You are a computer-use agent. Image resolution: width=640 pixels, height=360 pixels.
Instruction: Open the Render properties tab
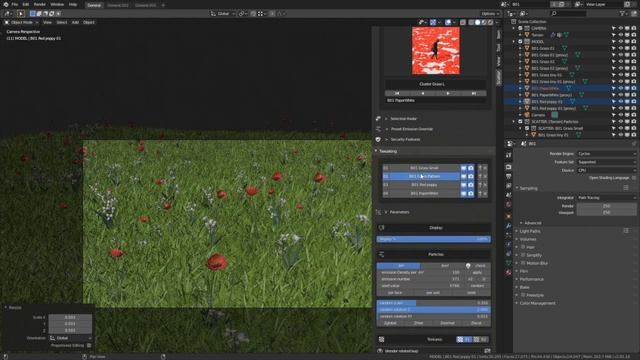tap(508, 167)
